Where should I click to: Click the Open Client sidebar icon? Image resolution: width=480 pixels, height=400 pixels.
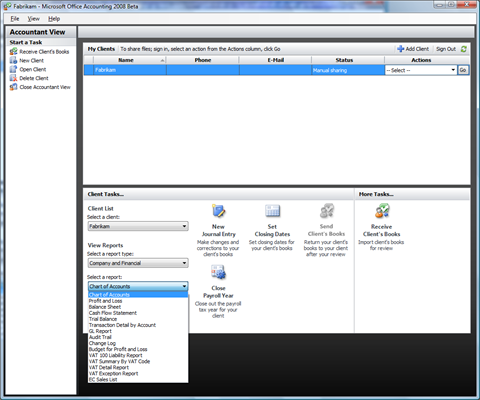point(13,69)
